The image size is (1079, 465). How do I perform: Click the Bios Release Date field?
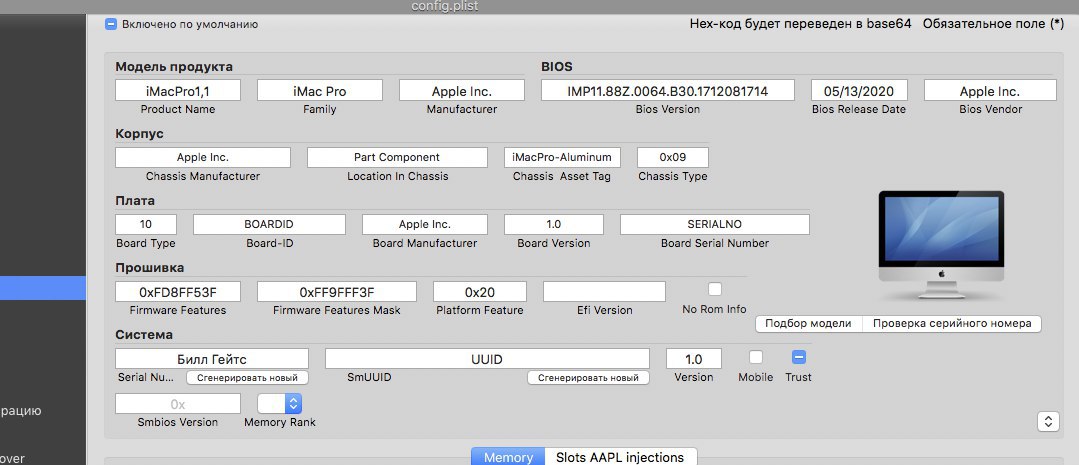(x=859, y=91)
